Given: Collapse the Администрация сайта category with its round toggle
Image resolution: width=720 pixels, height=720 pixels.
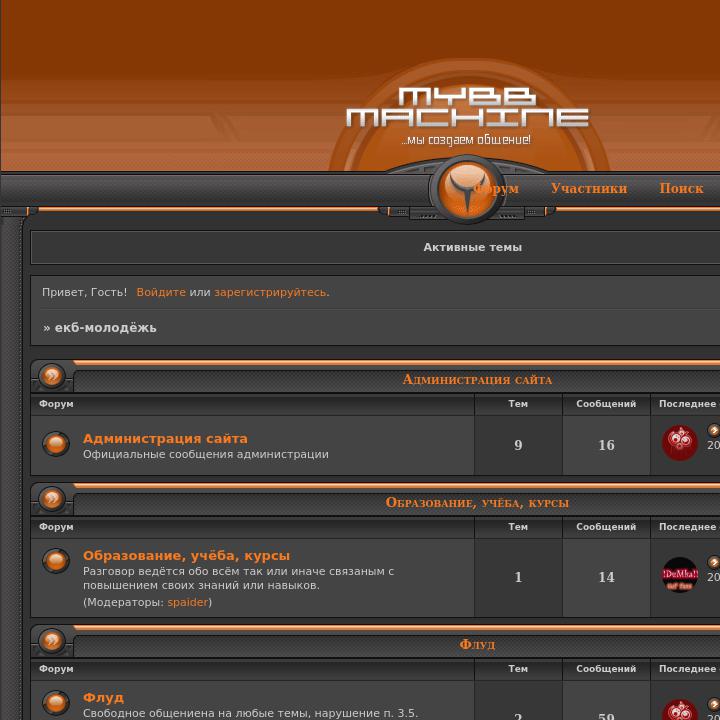Looking at the screenshot, I should click(52, 376).
